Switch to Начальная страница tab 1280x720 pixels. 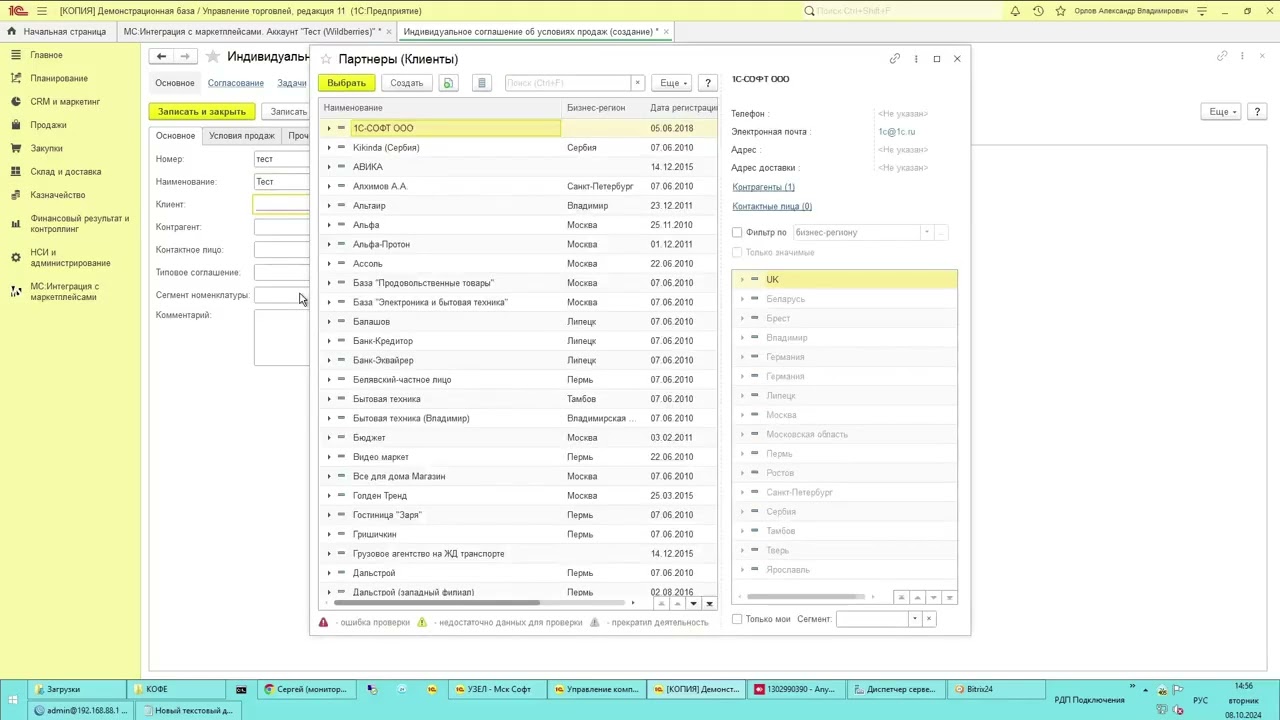tap(58, 31)
